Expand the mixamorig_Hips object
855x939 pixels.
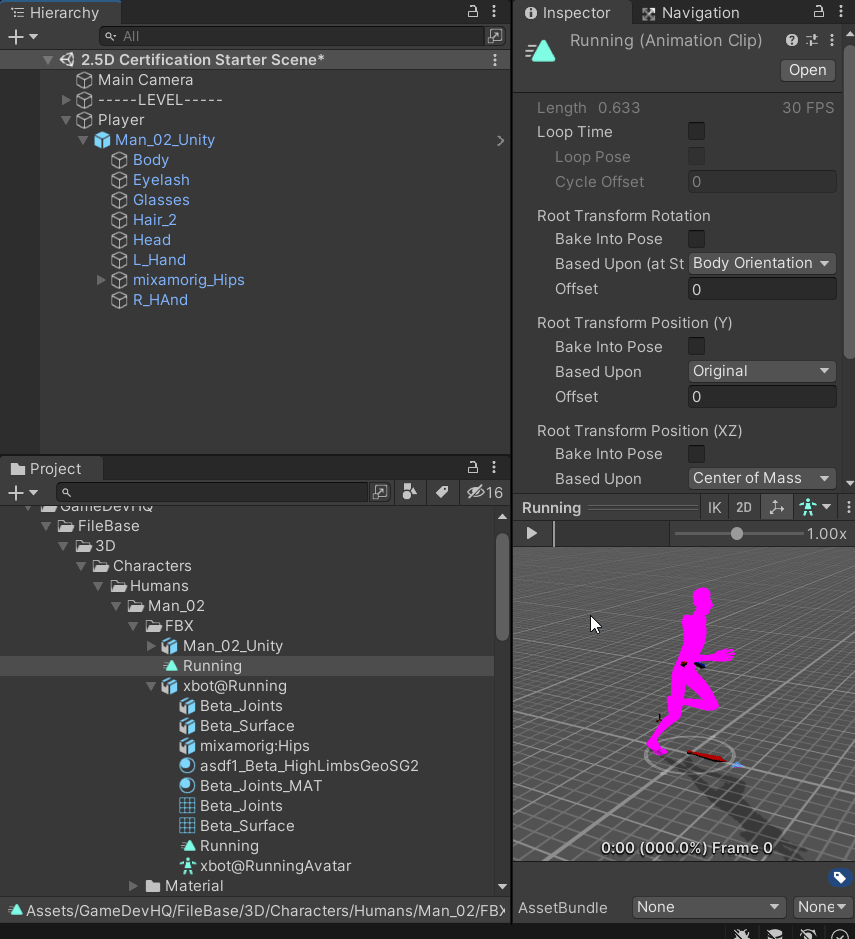(x=101, y=280)
